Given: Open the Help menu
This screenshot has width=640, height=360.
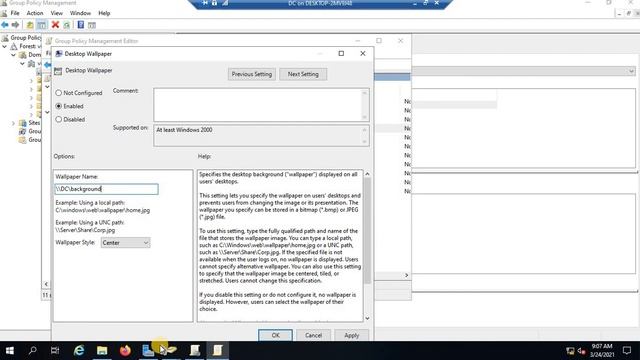Looking at the screenshot, I should [x=104, y=13].
